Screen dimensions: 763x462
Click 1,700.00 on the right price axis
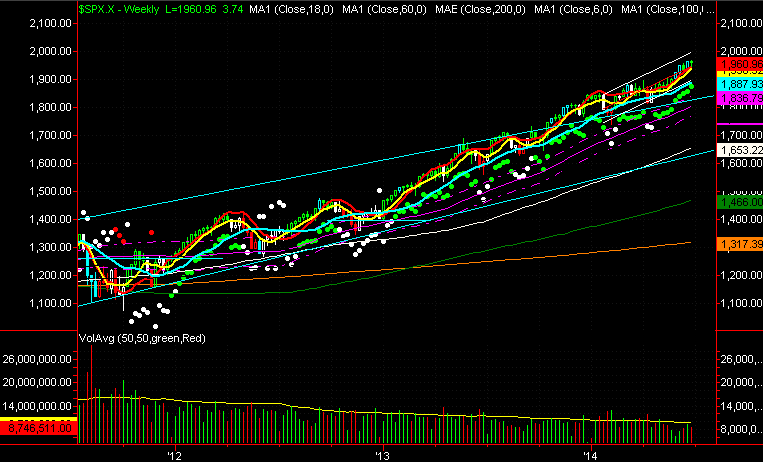[741, 135]
